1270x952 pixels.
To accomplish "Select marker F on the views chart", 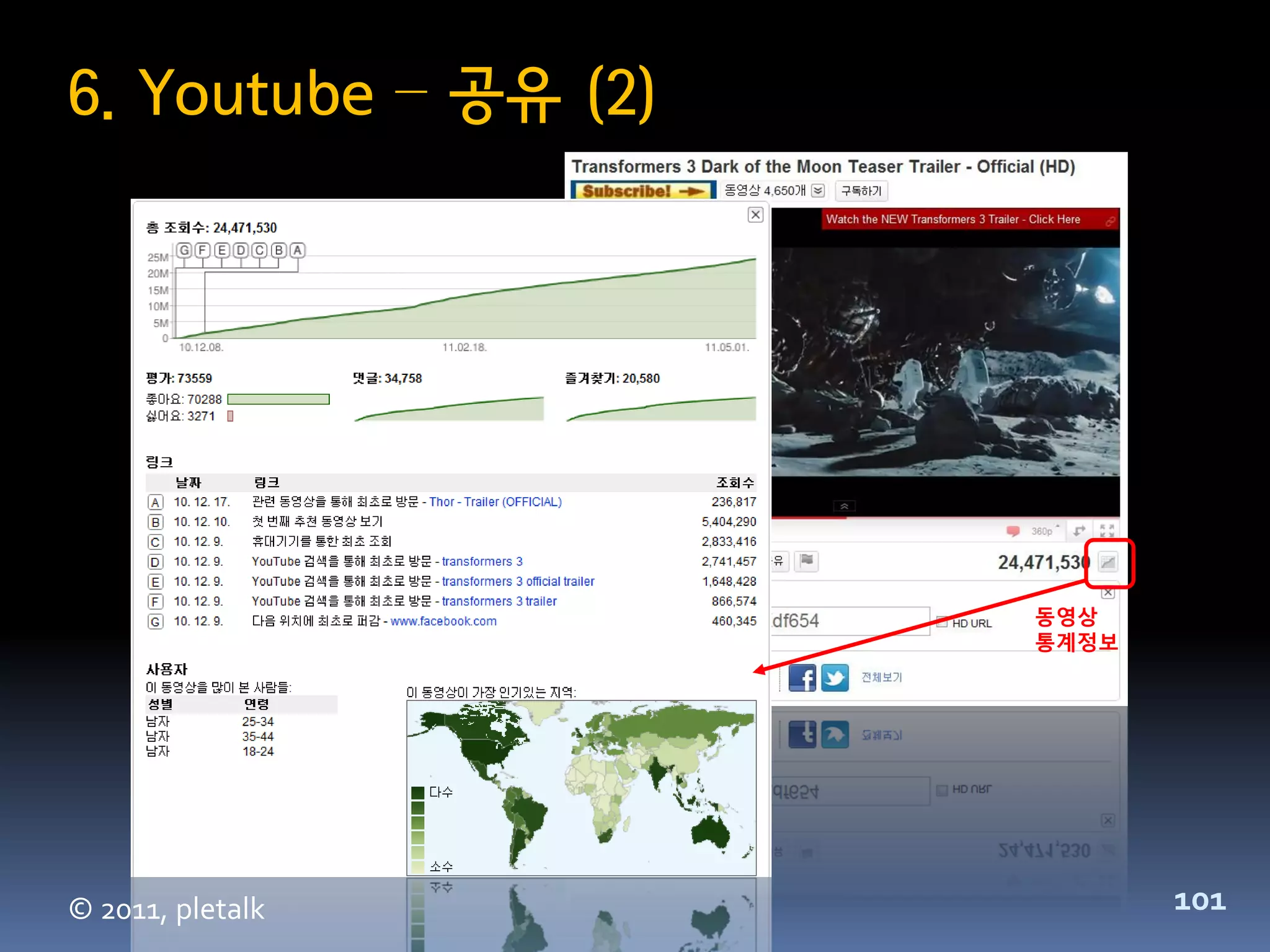I will pos(202,250).
